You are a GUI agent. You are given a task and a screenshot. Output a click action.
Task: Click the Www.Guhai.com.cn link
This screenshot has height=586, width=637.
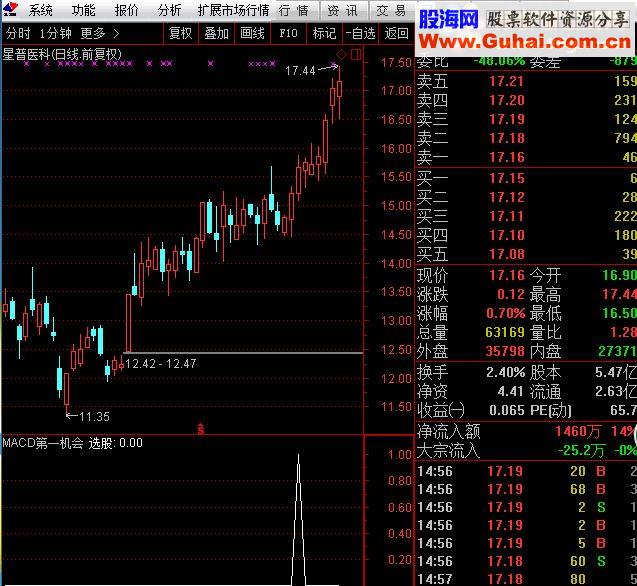525,42
